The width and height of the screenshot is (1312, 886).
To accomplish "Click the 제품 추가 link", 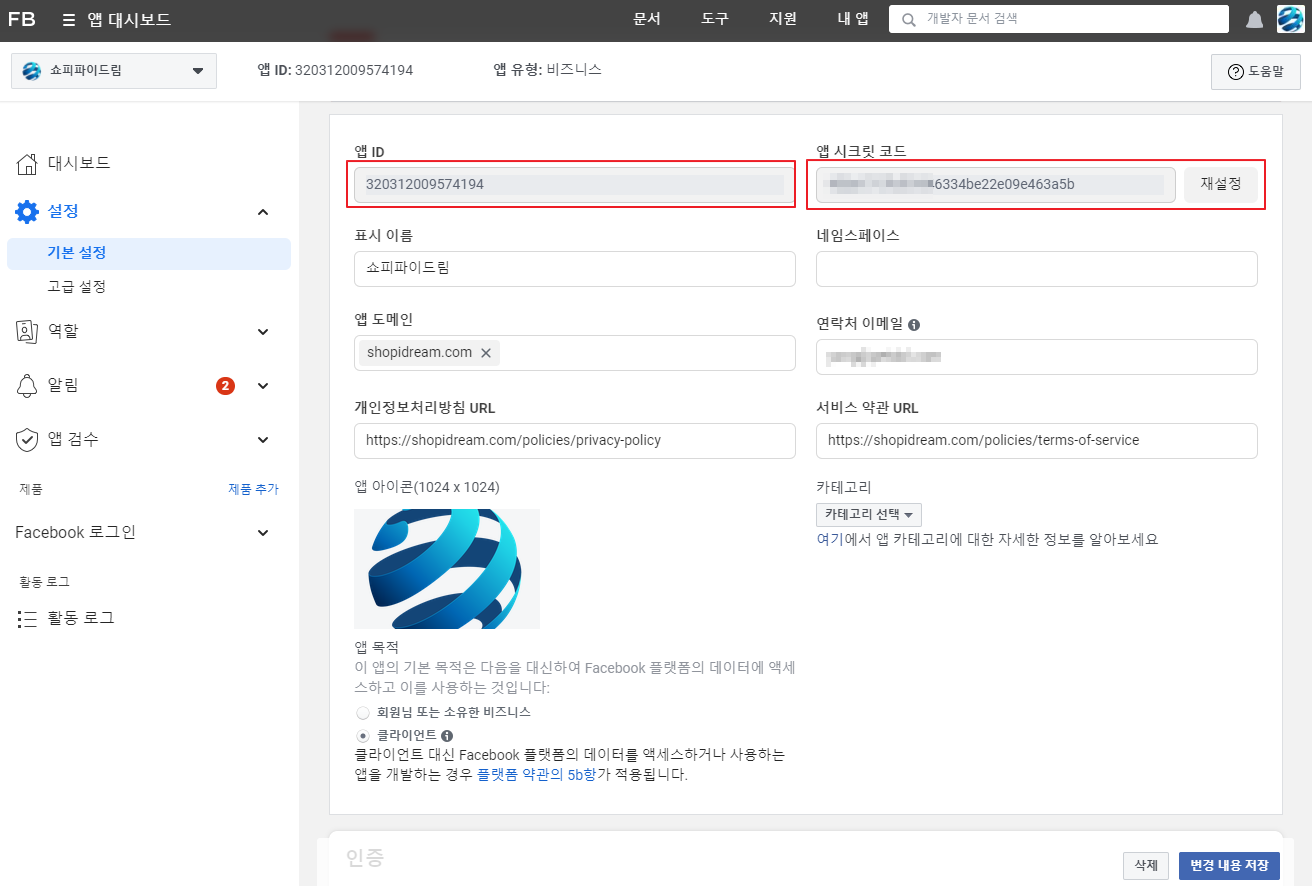I will point(253,490).
